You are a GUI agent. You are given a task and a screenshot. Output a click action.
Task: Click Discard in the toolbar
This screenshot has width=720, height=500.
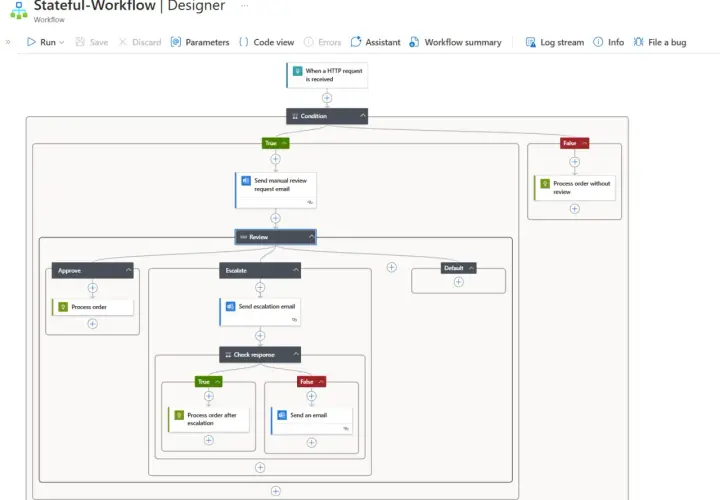pyautogui.click(x=140, y=42)
